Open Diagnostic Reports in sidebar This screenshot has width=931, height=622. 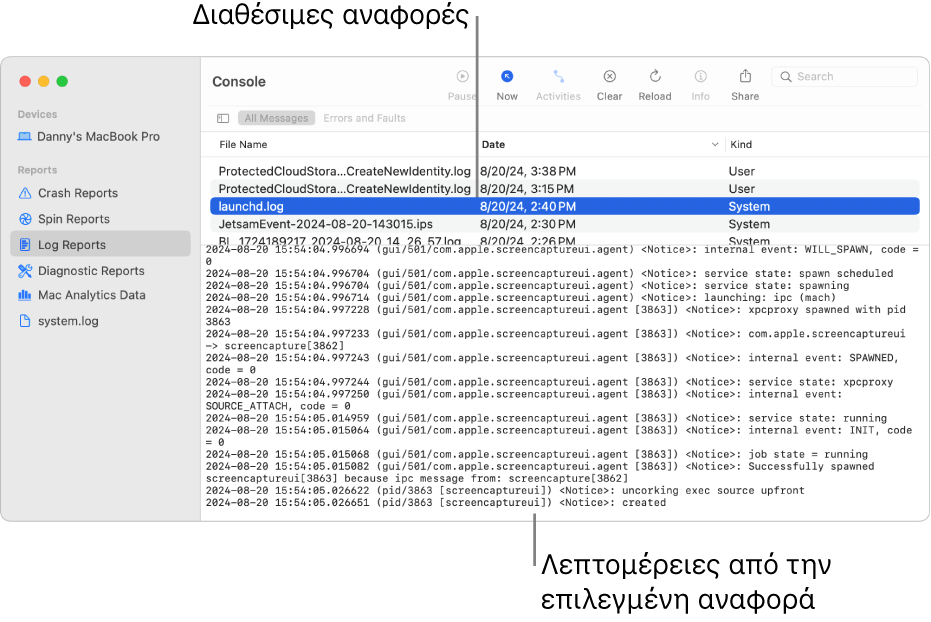(91, 271)
